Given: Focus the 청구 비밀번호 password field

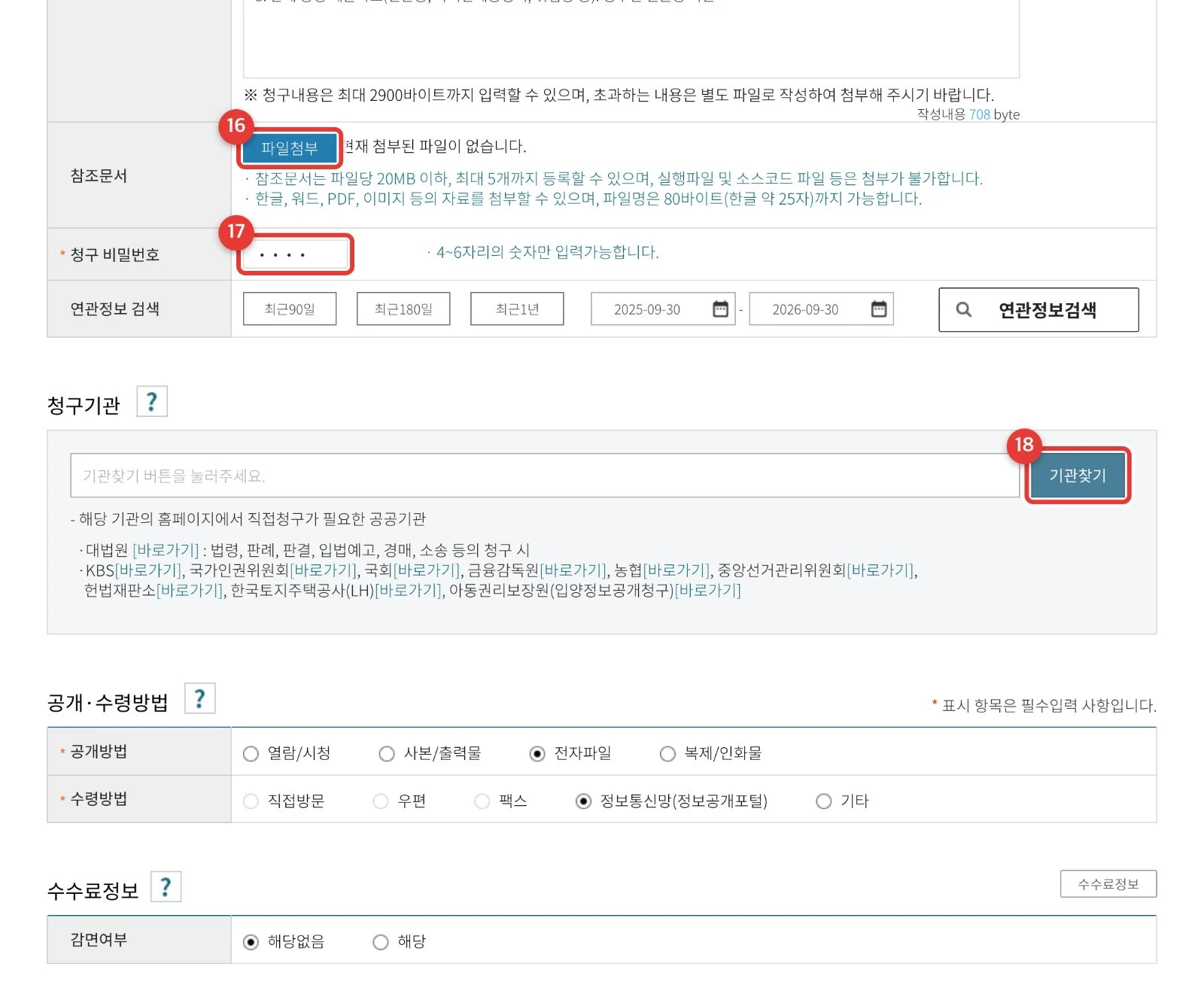Looking at the screenshot, I should pos(296,255).
